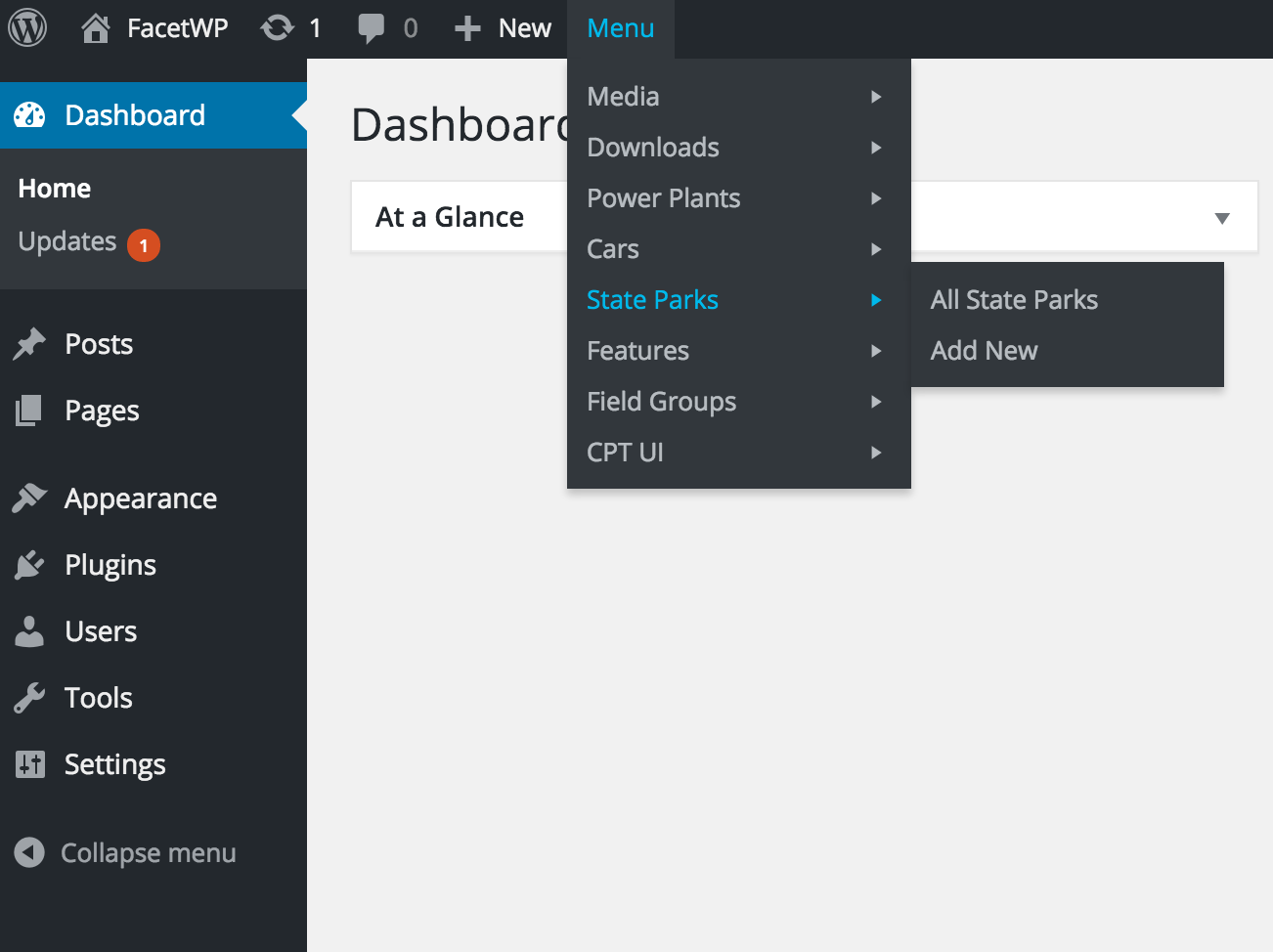Expand the Field Groups submenu arrow
This screenshot has height=952, width=1273.
coord(876,402)
